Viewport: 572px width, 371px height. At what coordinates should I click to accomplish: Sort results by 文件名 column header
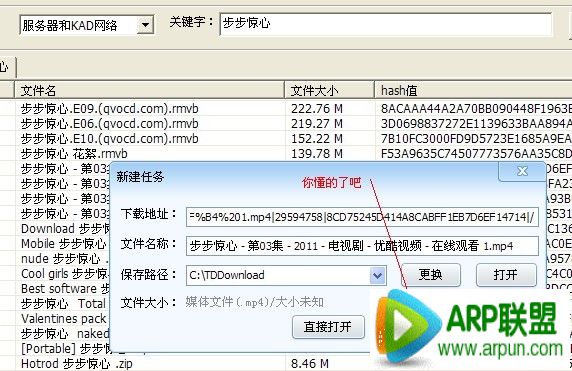[149, 90]
